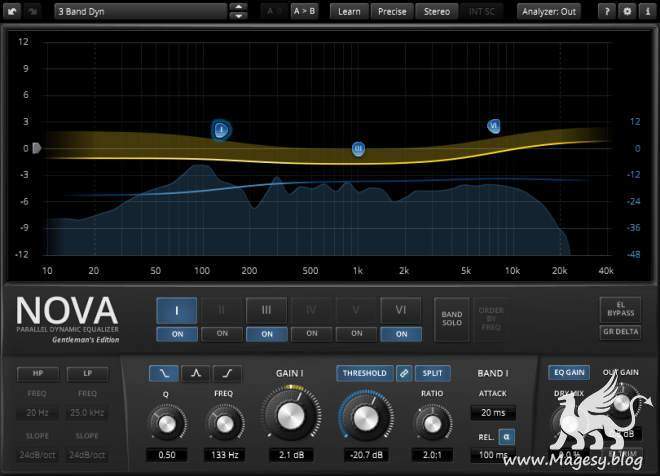Image resolution: width=660 pixels, height=476 pixels.
Task: Enable the HP filter
Action: point(38,373)
